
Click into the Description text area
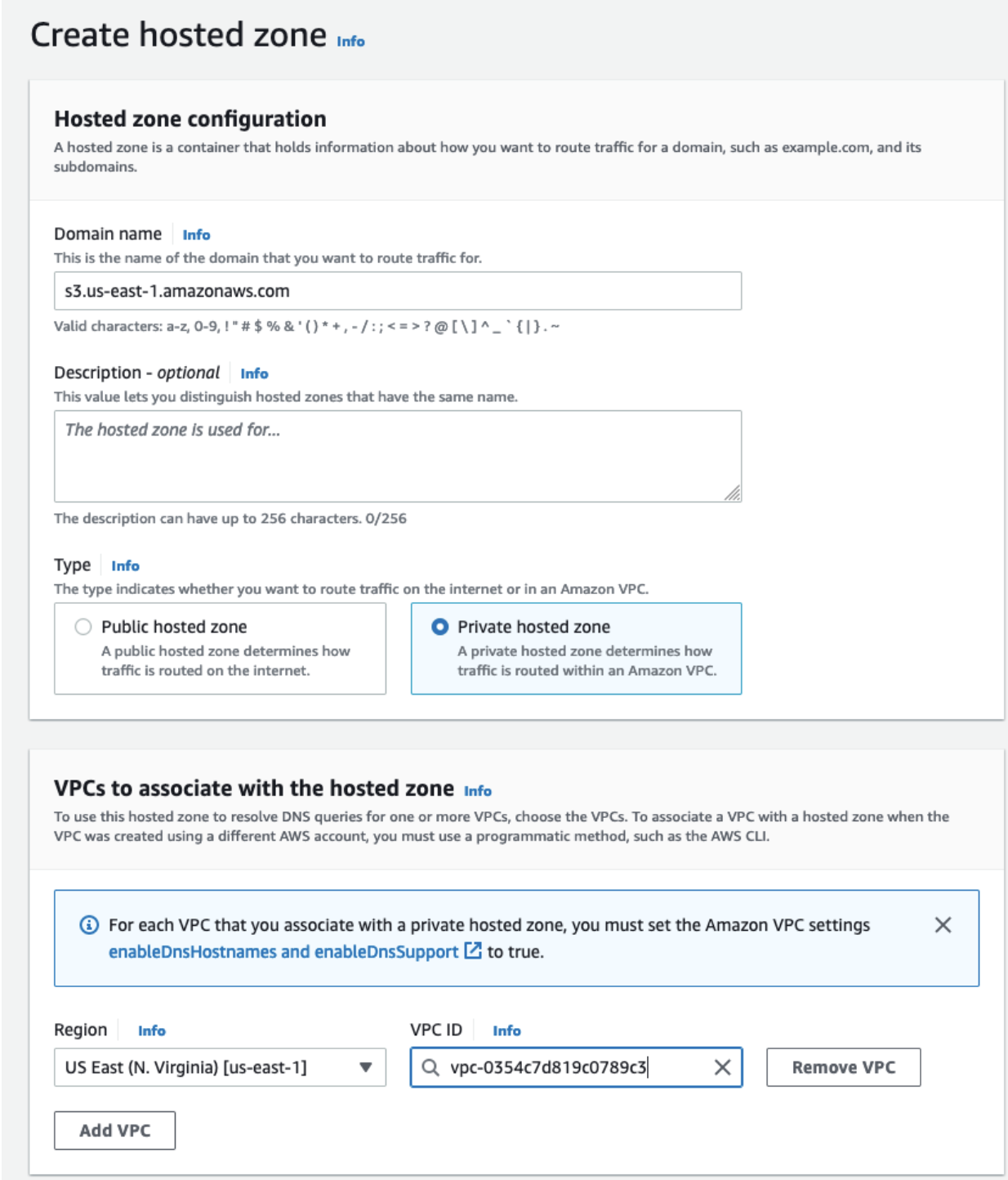click(397, 456)
